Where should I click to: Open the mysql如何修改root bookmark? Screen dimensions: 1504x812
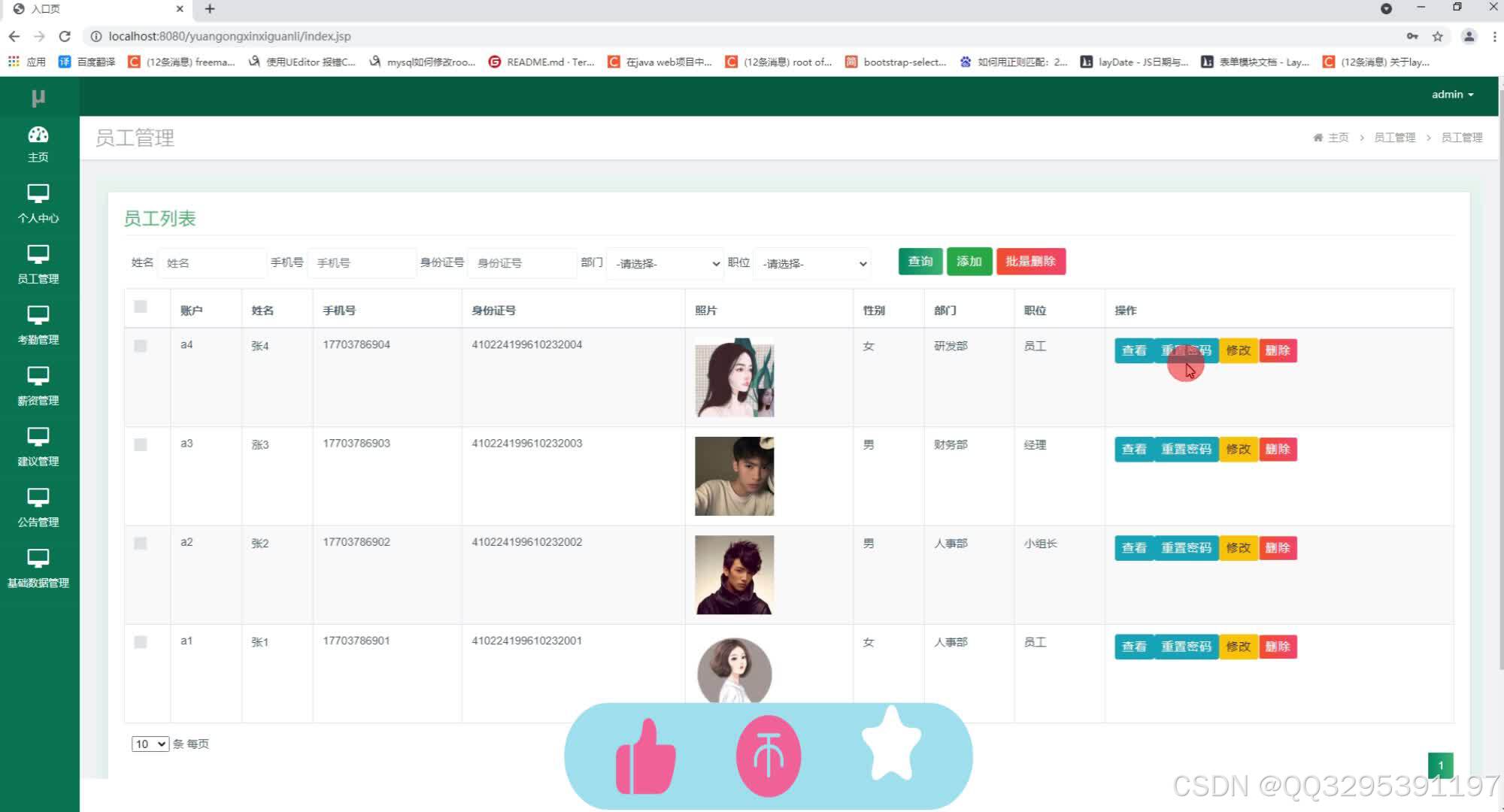point(422,62)
